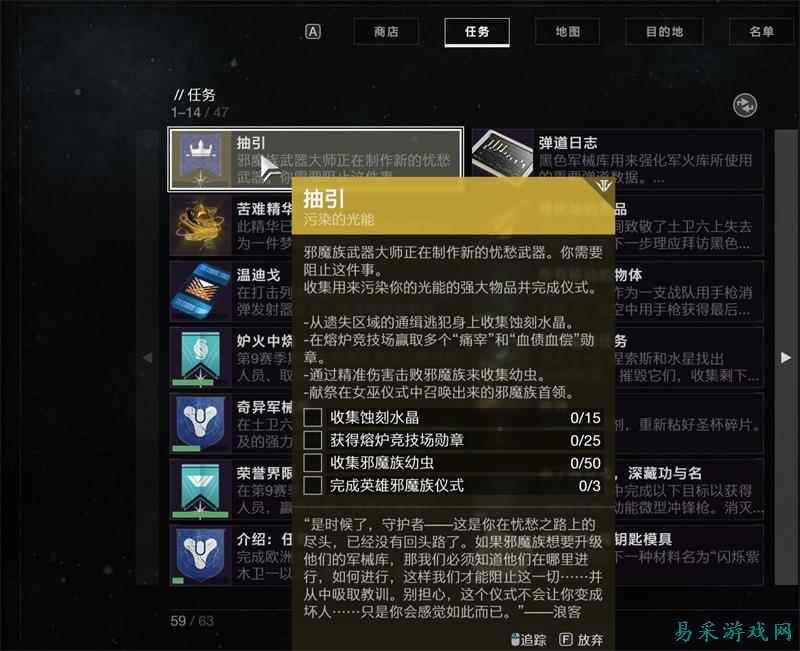
Task: Click the 收集邪魔族幼虫 progress bar
Action: (x=453, y=463)
